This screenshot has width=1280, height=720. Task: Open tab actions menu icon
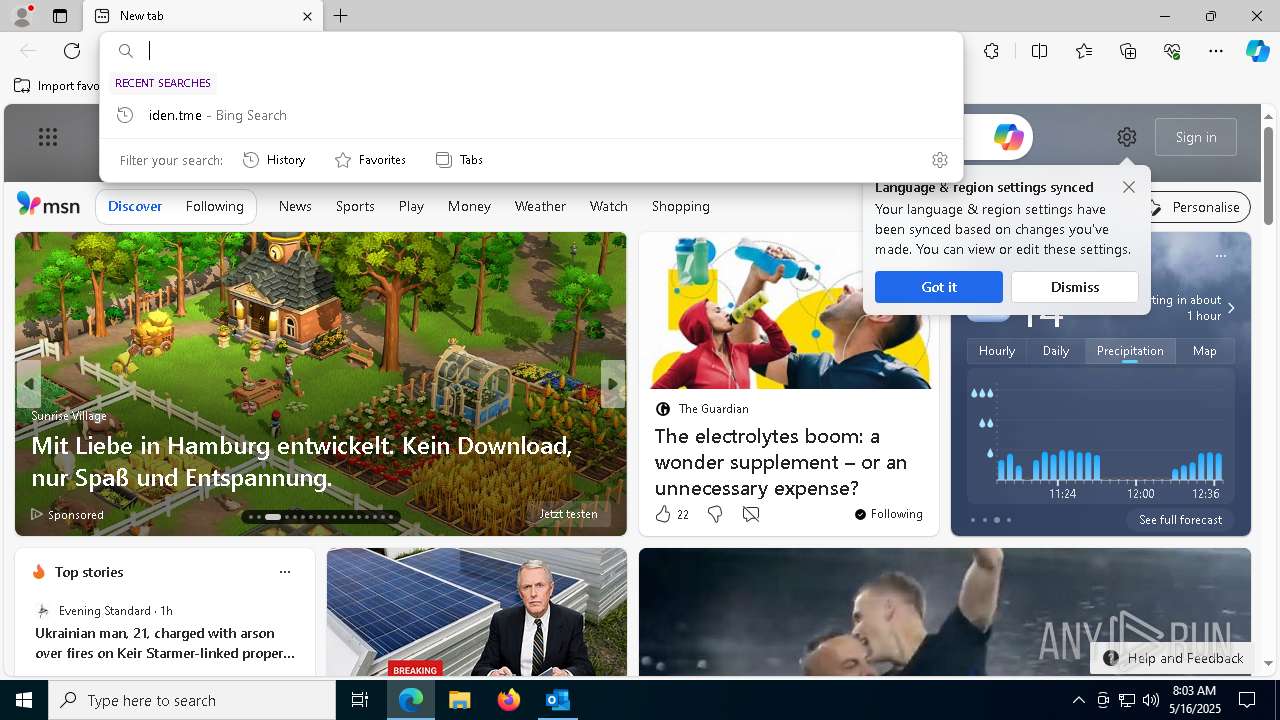(60, 16)
